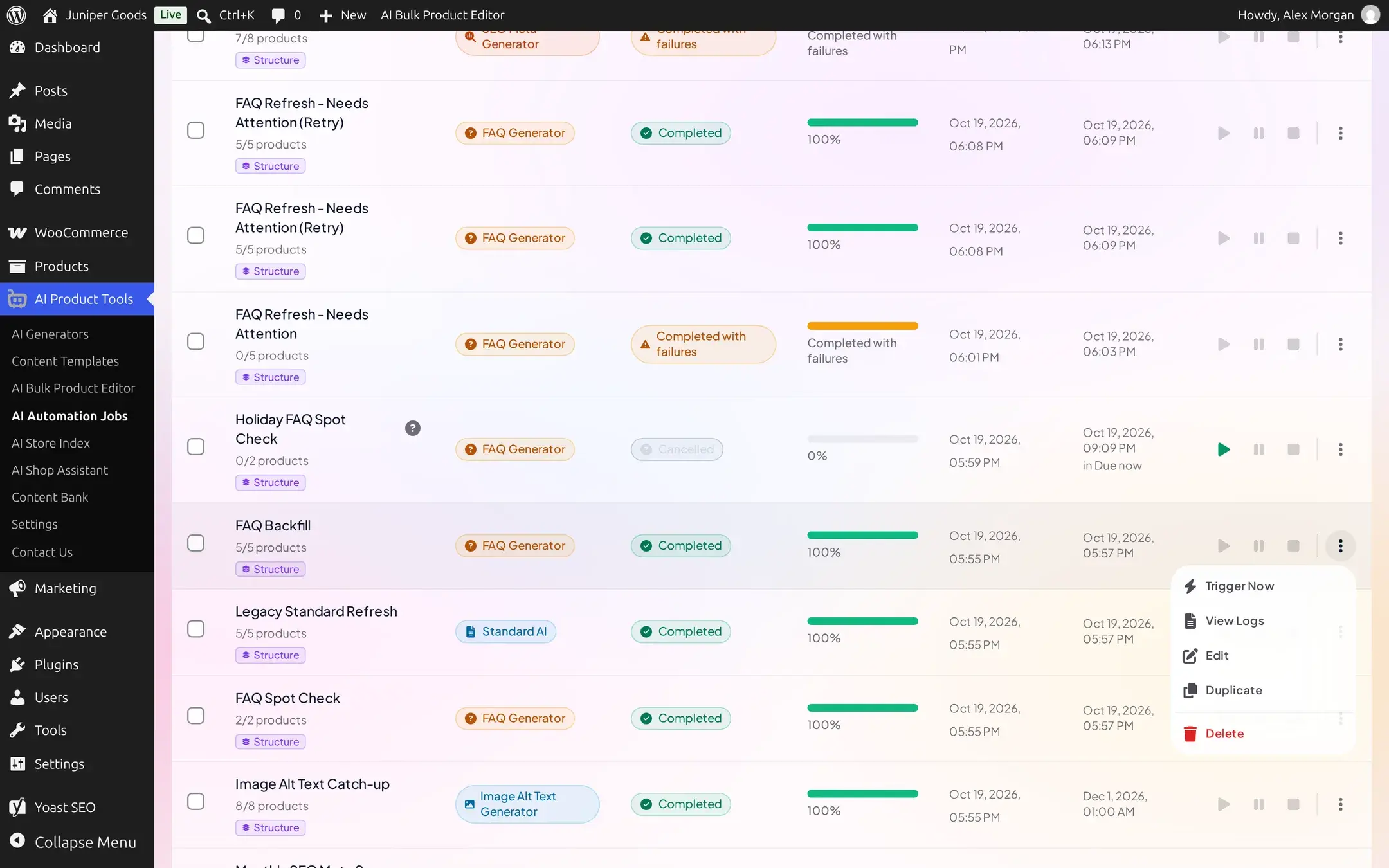Select the FAQ Spot Check 2/2 products checkbox
This screenshot has width=1389, height=868.
(x=195, y=716)
